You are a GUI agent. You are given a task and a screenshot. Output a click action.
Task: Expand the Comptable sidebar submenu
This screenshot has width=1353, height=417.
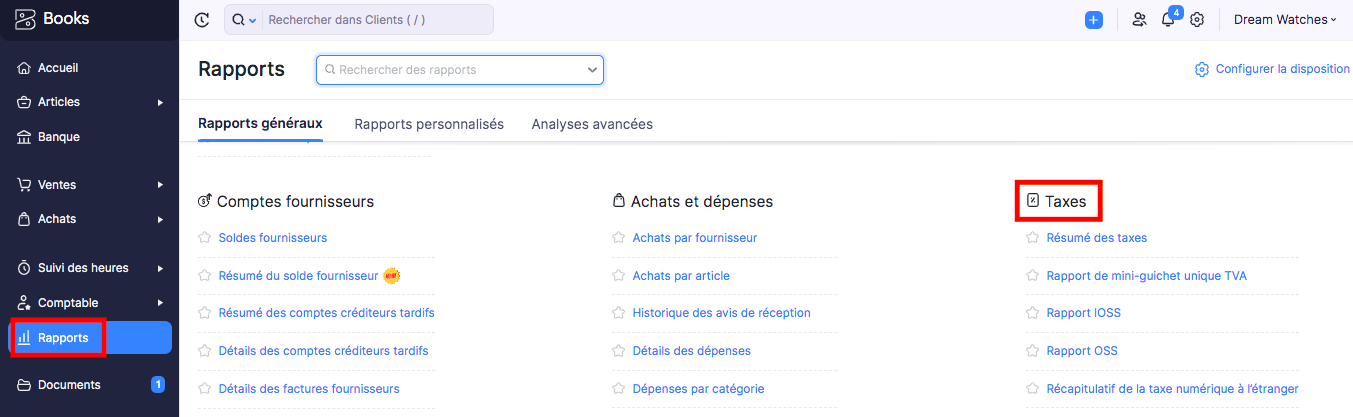[x=160, y=303]
